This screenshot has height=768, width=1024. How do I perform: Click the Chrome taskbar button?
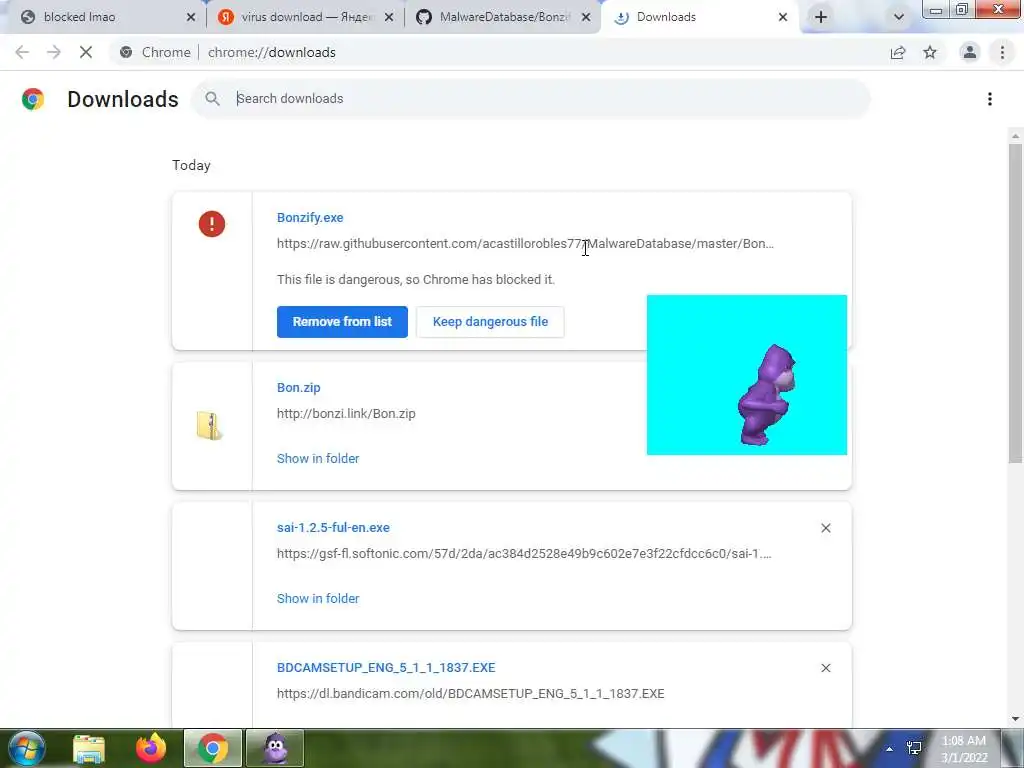coord(212,748)
